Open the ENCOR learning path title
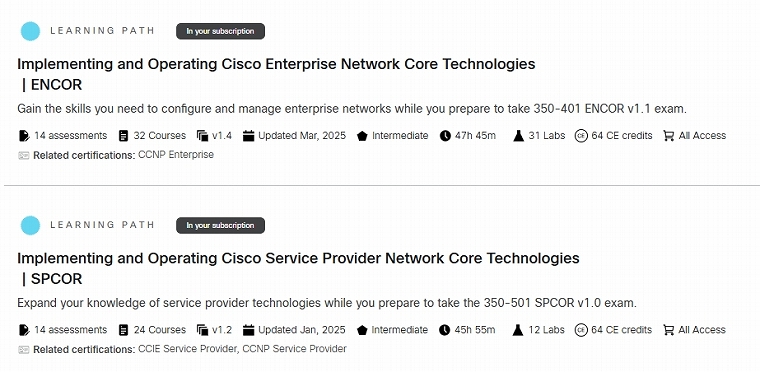The height and width of the screenshot is (372, 760). coord(276,74)
